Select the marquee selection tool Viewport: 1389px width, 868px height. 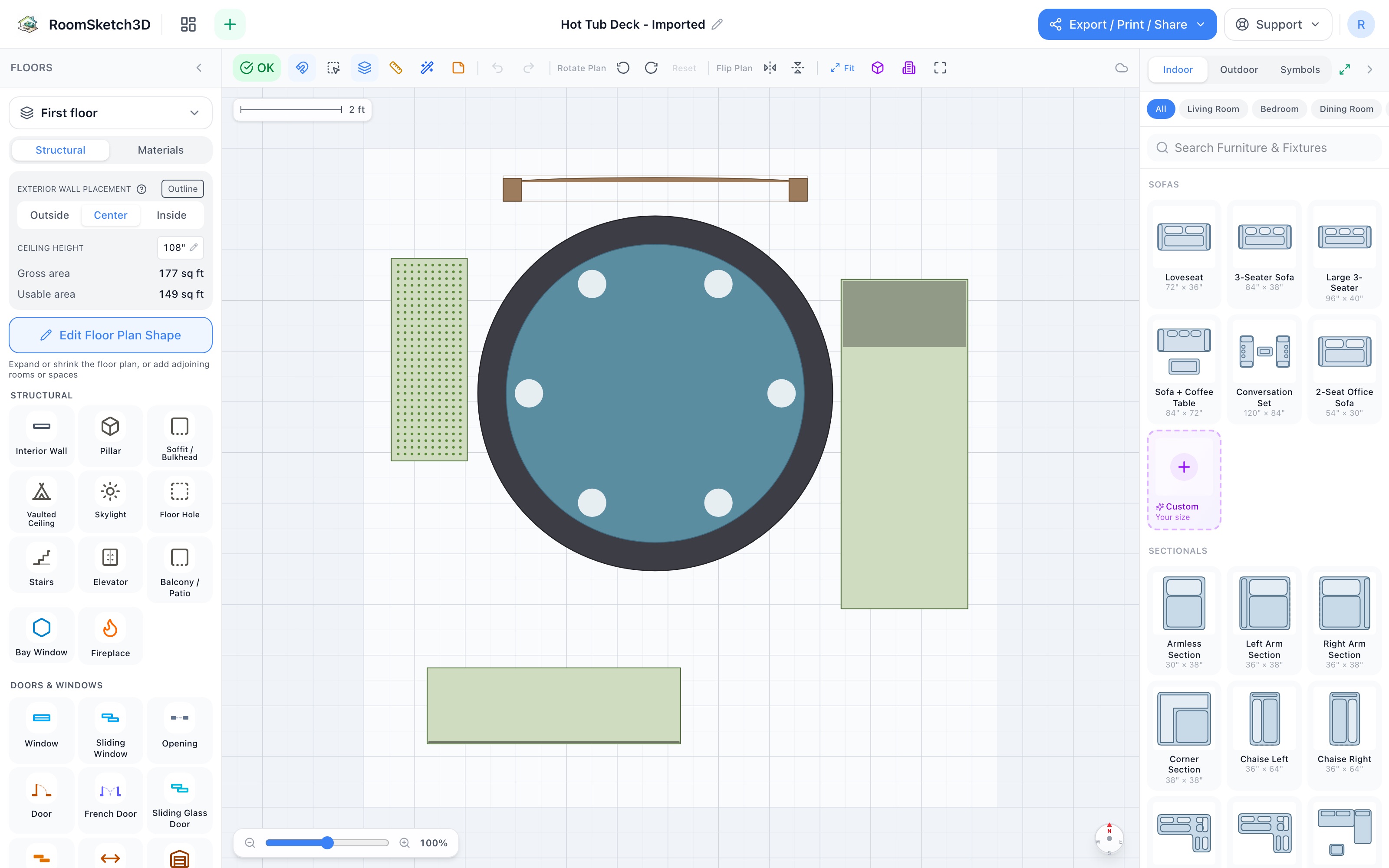pyautogui.click(x=333, y=68)
